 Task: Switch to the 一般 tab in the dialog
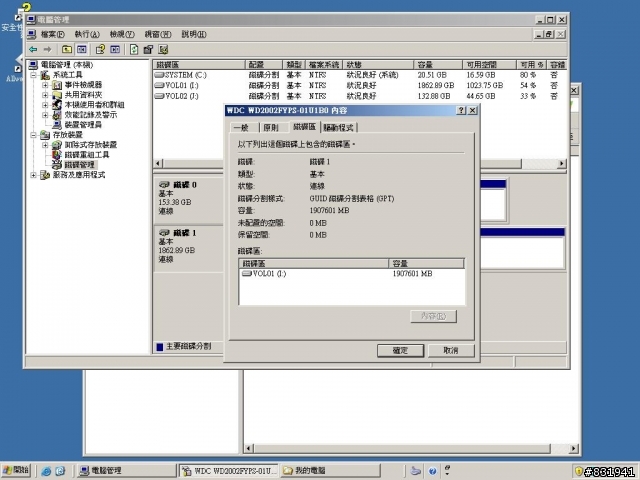242,128
